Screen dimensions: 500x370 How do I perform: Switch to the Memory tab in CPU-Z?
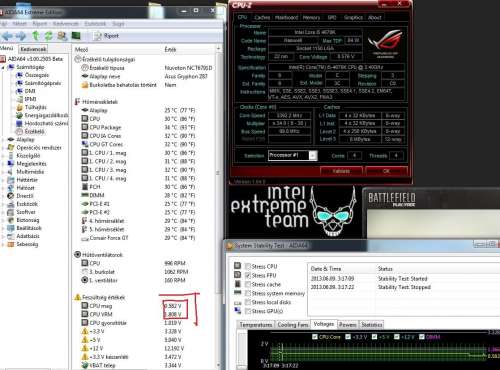point(311,17)
